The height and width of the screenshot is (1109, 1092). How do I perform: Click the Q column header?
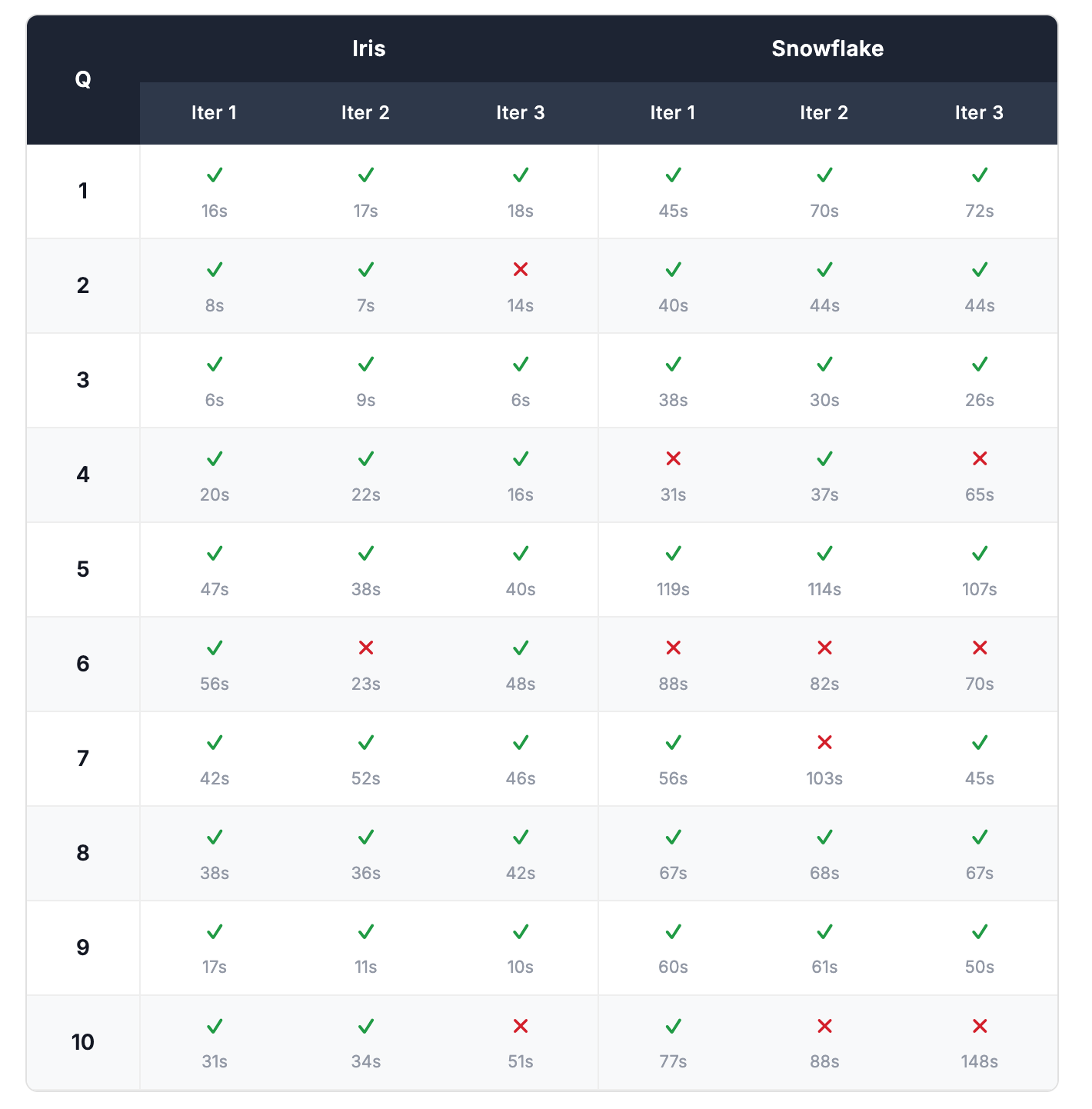(83, 79)
